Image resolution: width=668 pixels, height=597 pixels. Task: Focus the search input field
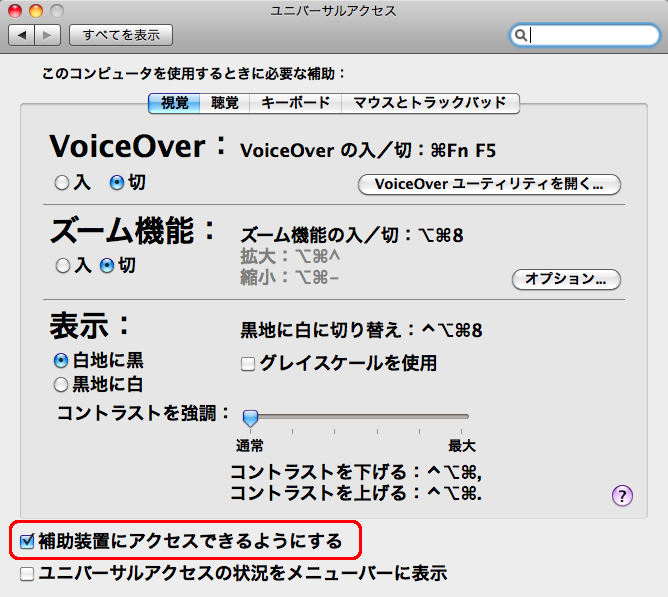[584, 35]
